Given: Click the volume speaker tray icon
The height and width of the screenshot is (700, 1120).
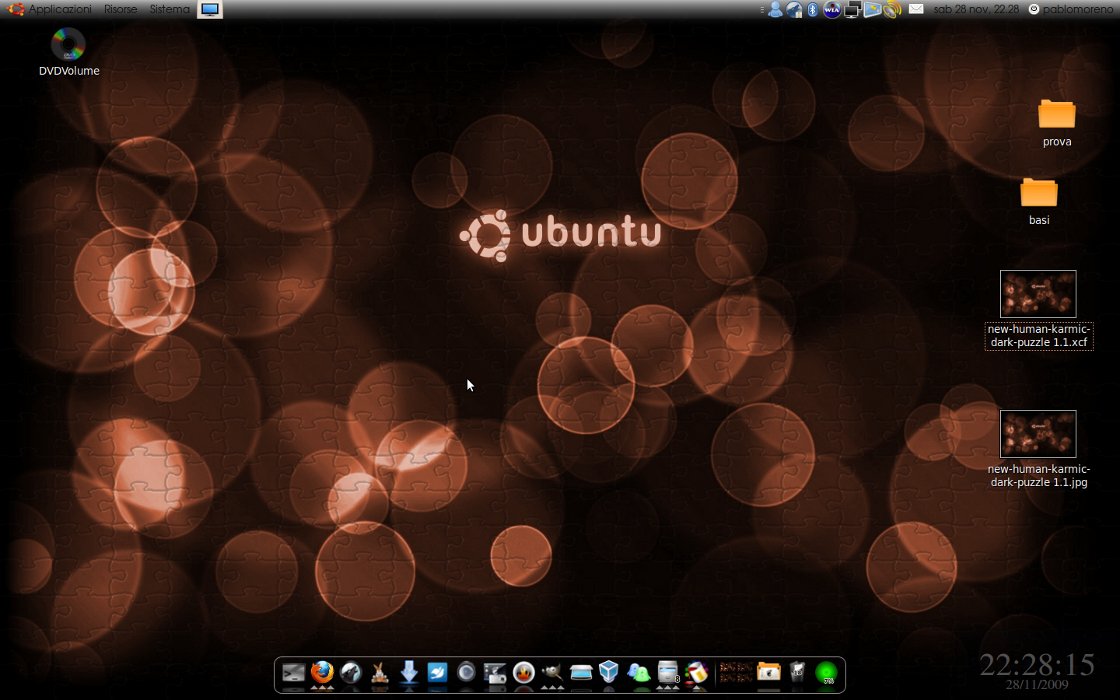Looking at the screenshot, I should 891,9.
